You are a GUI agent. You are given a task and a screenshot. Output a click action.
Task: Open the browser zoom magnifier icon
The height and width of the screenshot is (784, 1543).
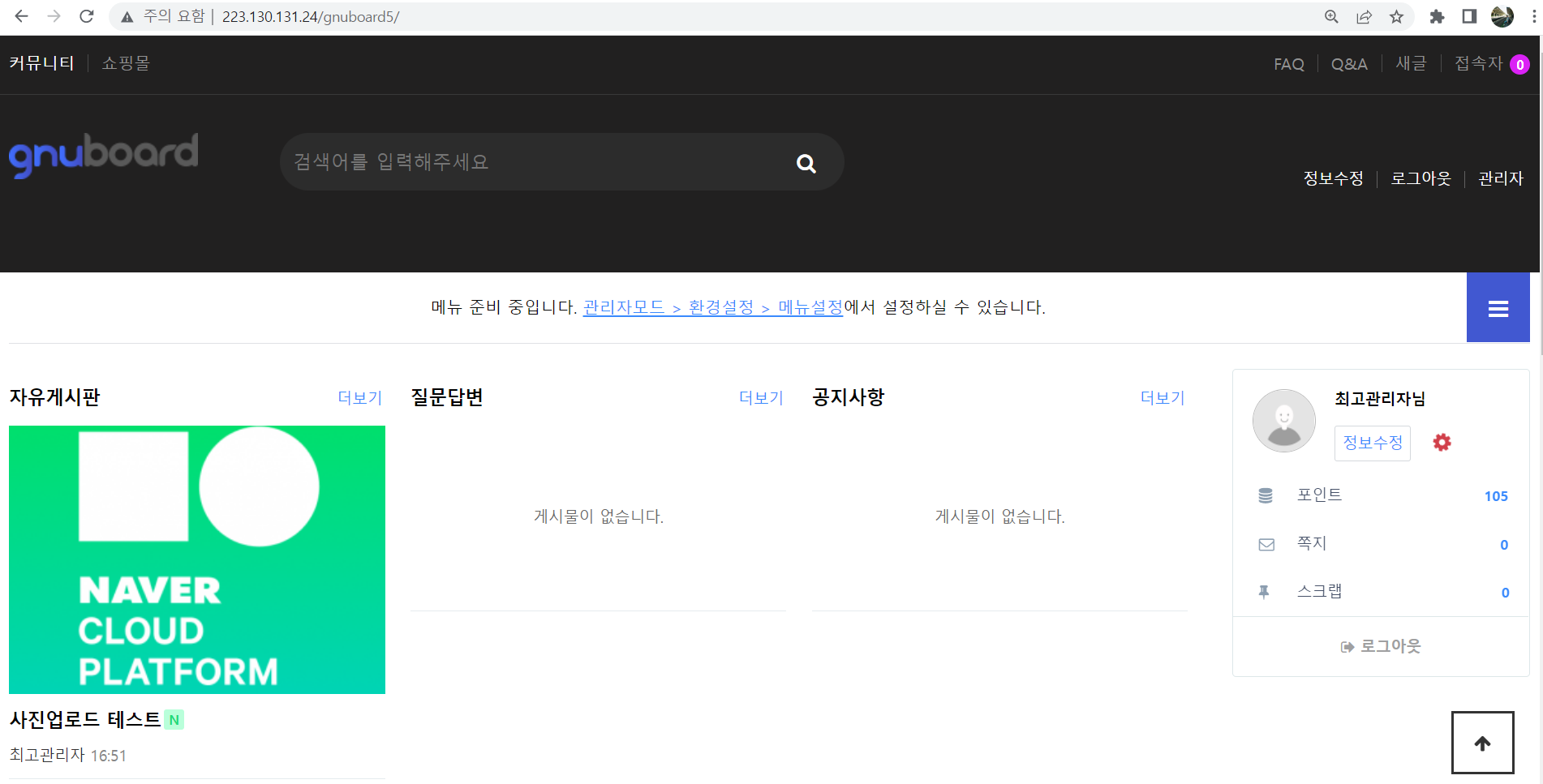pos(1331,16)
